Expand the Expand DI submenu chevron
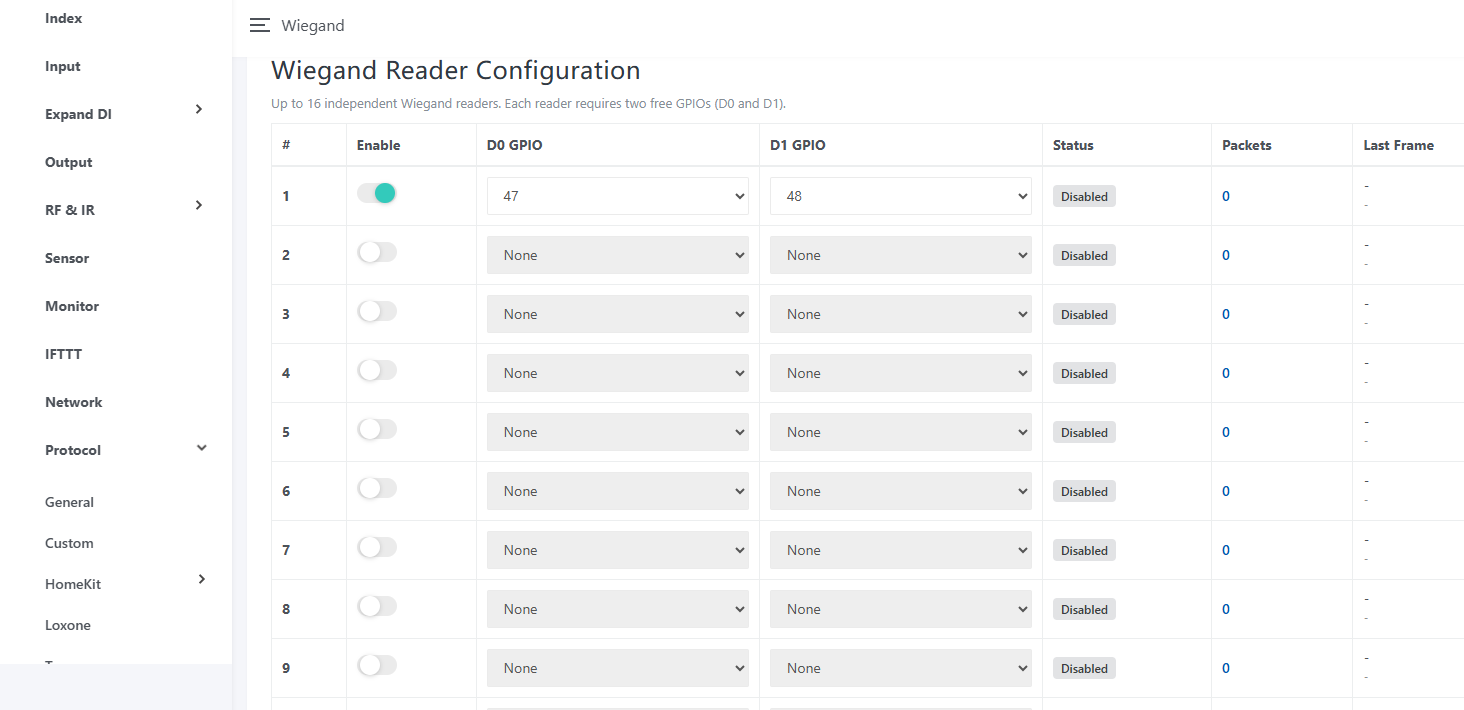The height and width of the screenshot is (710, 1464). click(x=199, y=109)
